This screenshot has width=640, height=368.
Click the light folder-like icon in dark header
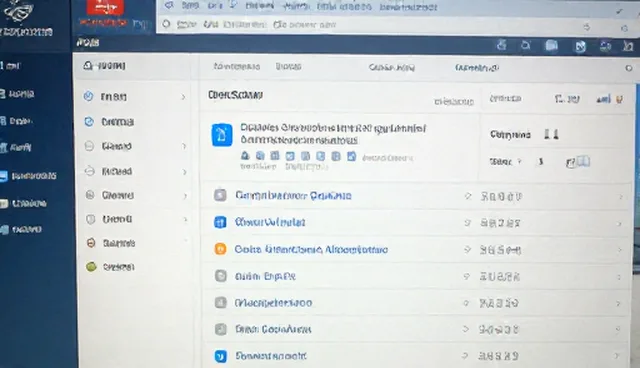click(x=552, y=45)
